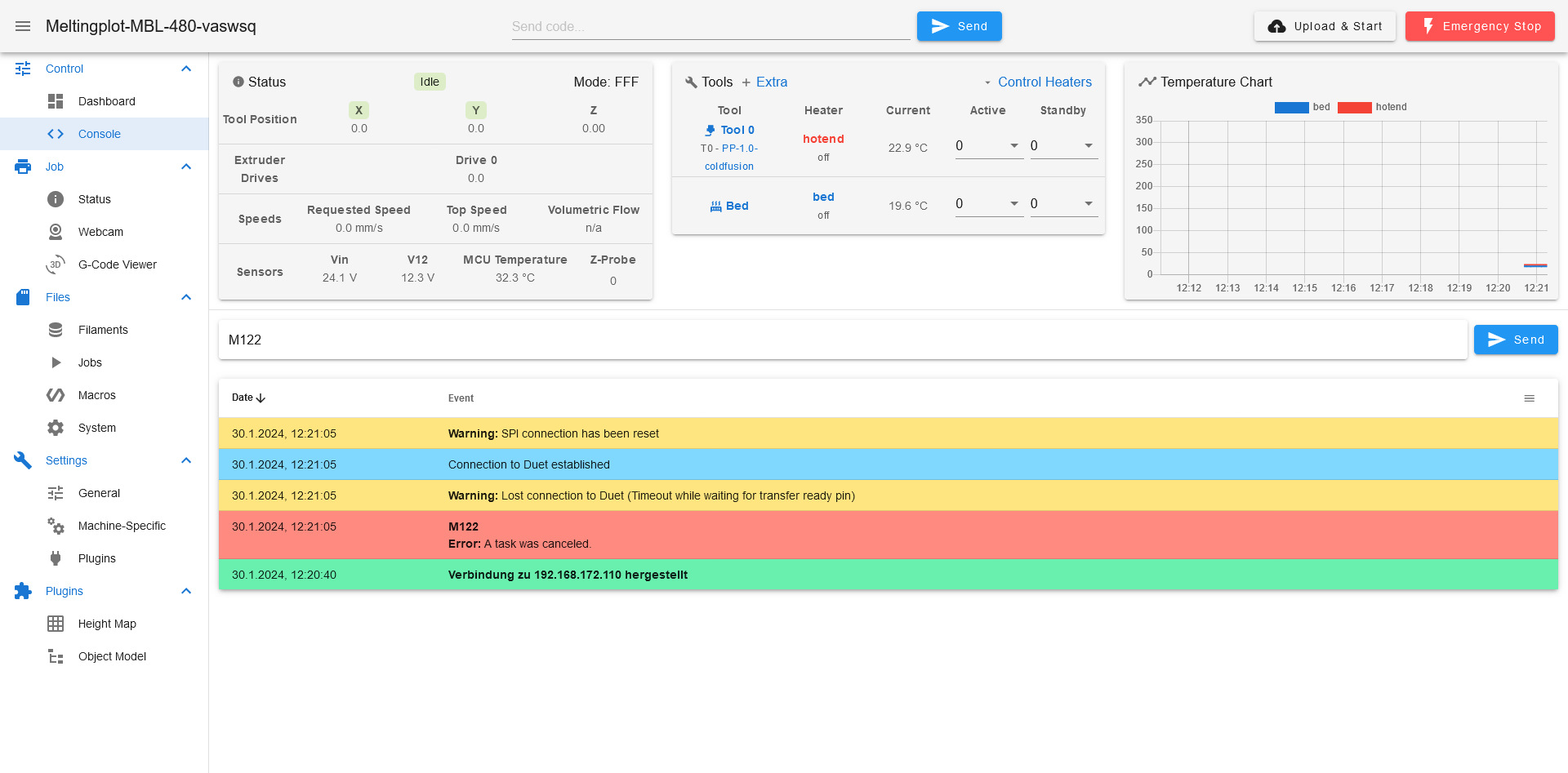Screen dimensions: 1568x773
Task: Click the Files SD card icon
Action: pos(23,297)
